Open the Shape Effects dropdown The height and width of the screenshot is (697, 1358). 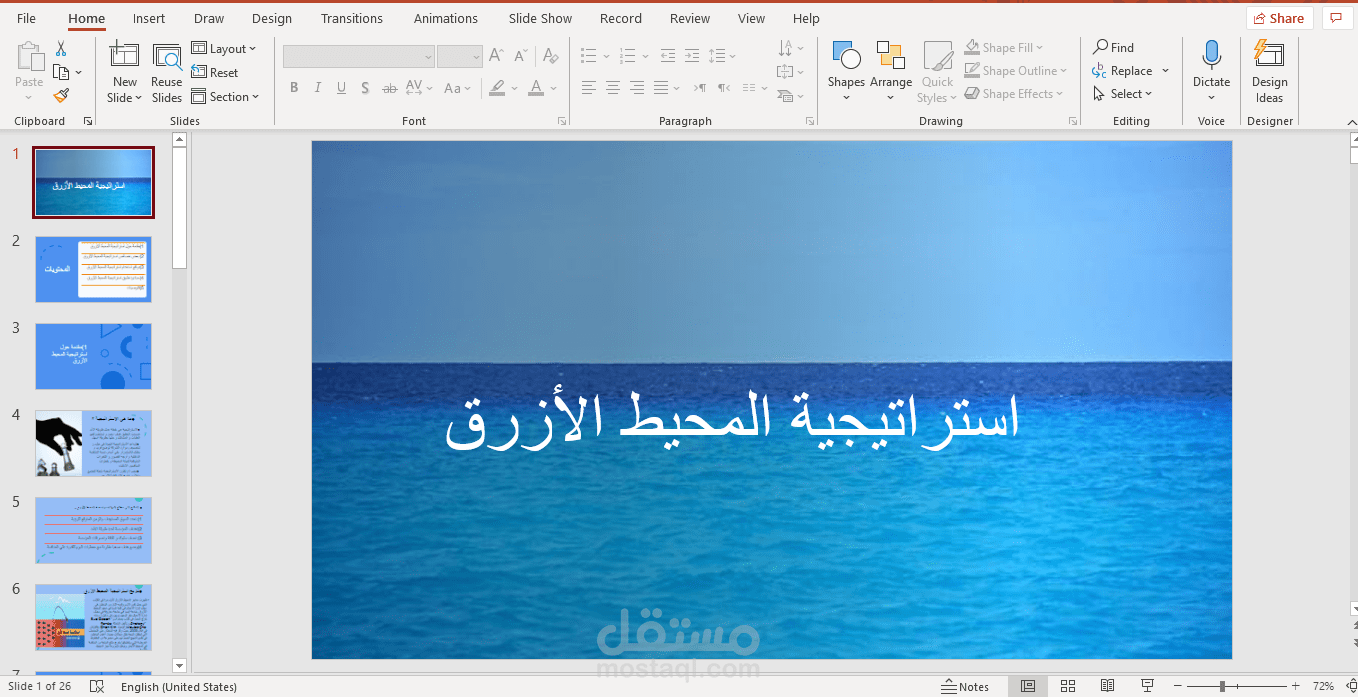point(1014,94)
